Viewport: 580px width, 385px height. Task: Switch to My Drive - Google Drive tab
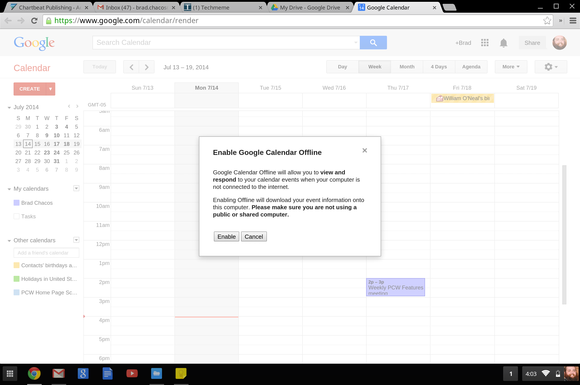coord(309,7)
